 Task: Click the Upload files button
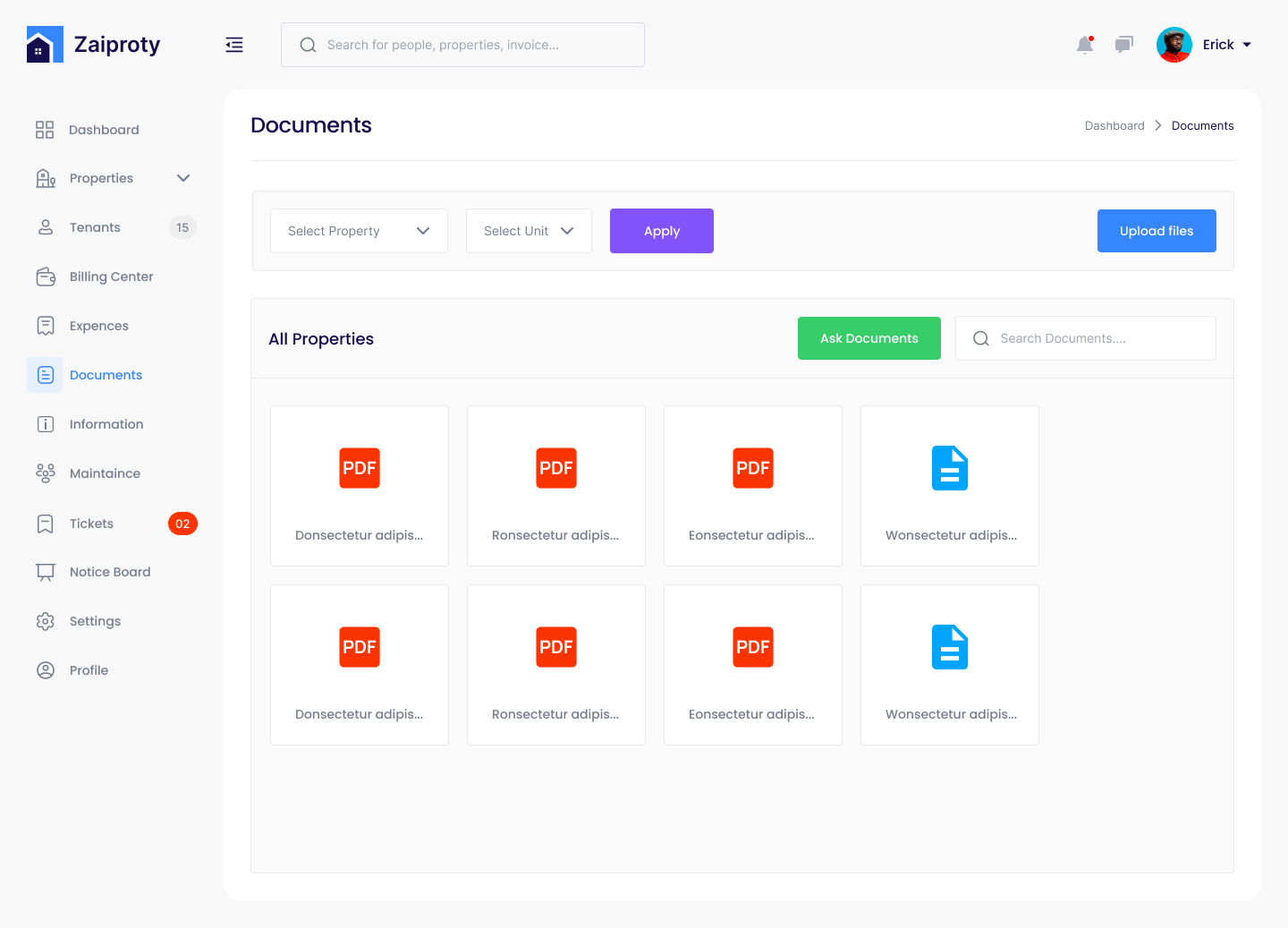click(x=1157, y=231)
